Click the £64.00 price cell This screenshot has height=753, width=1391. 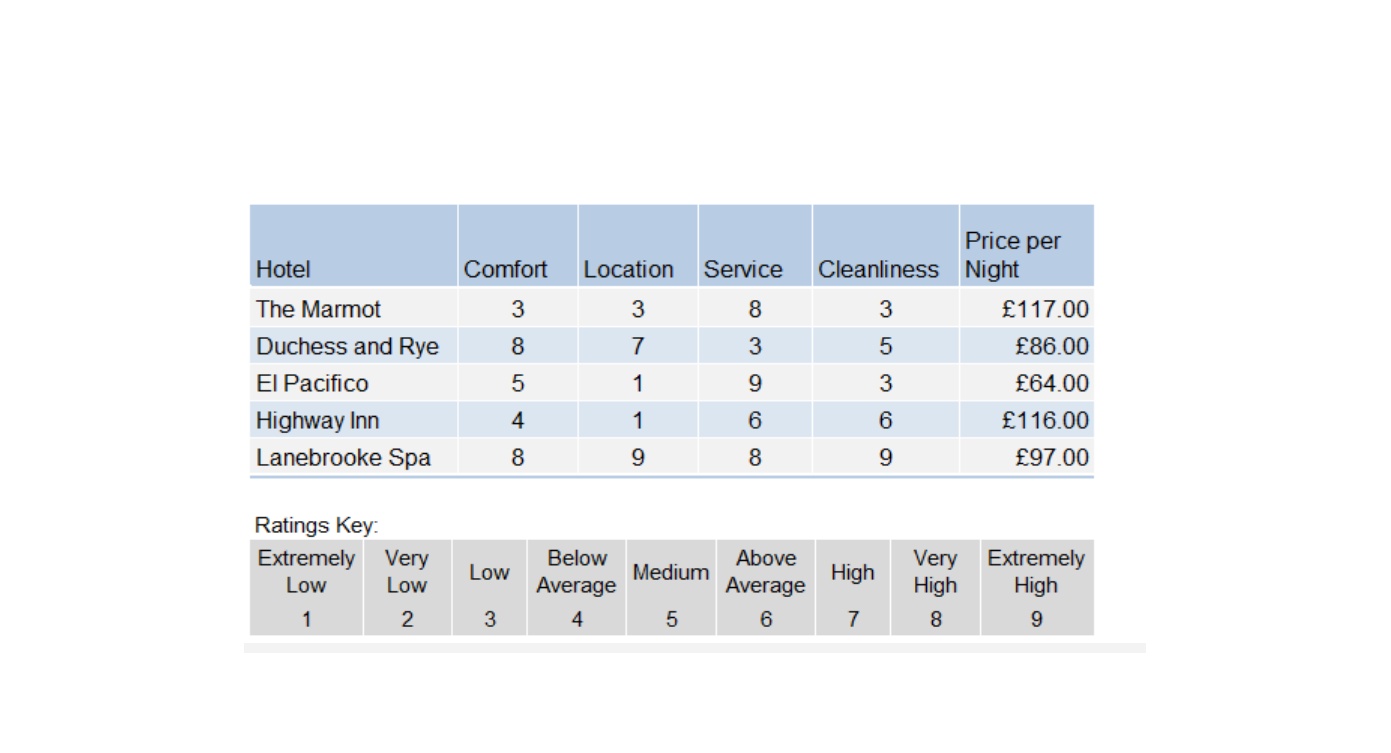[x=1027, y=383]
